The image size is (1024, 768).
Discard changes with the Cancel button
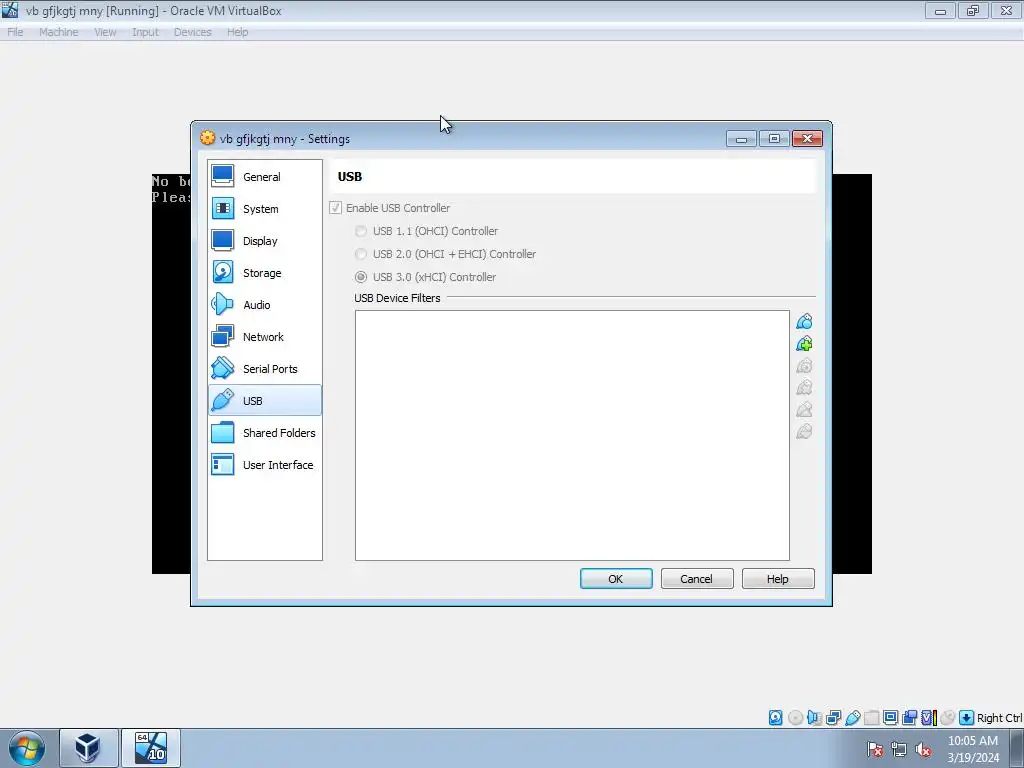(697, 579)
